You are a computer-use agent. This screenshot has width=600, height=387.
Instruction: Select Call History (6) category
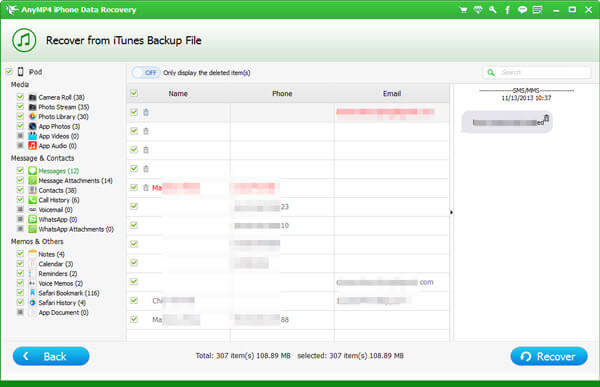(x=59, y=200)
